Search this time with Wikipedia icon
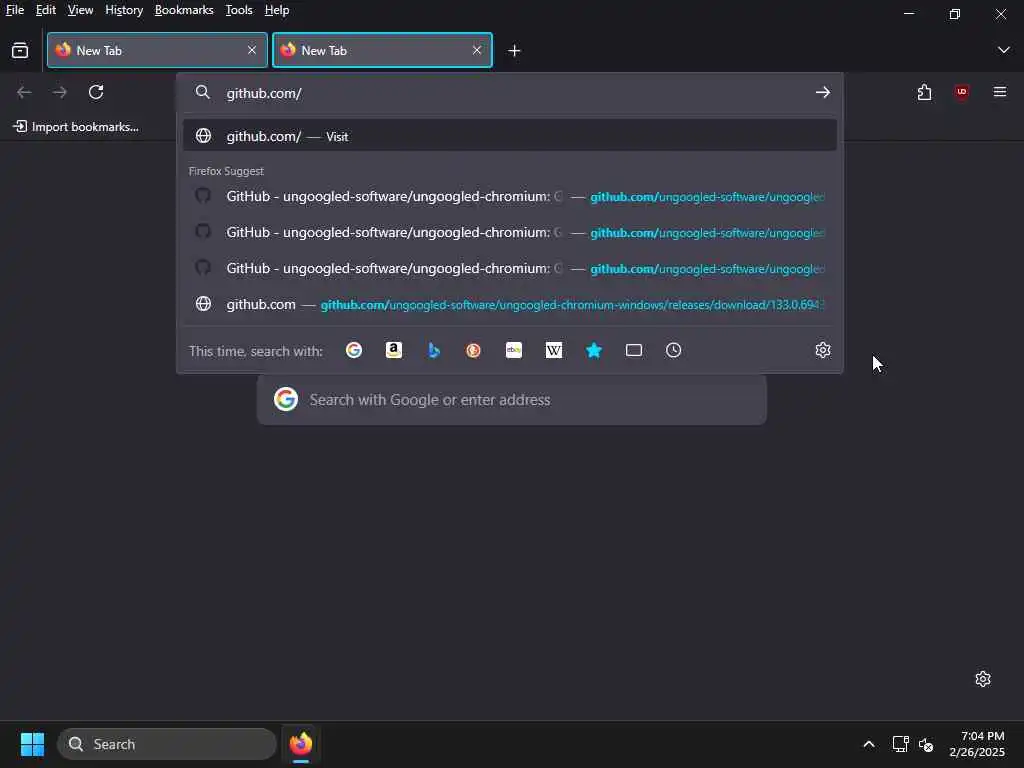Image resolution: width=1024 pixels, height=768 pixels. pyautogui.click(x=554, y=350)
